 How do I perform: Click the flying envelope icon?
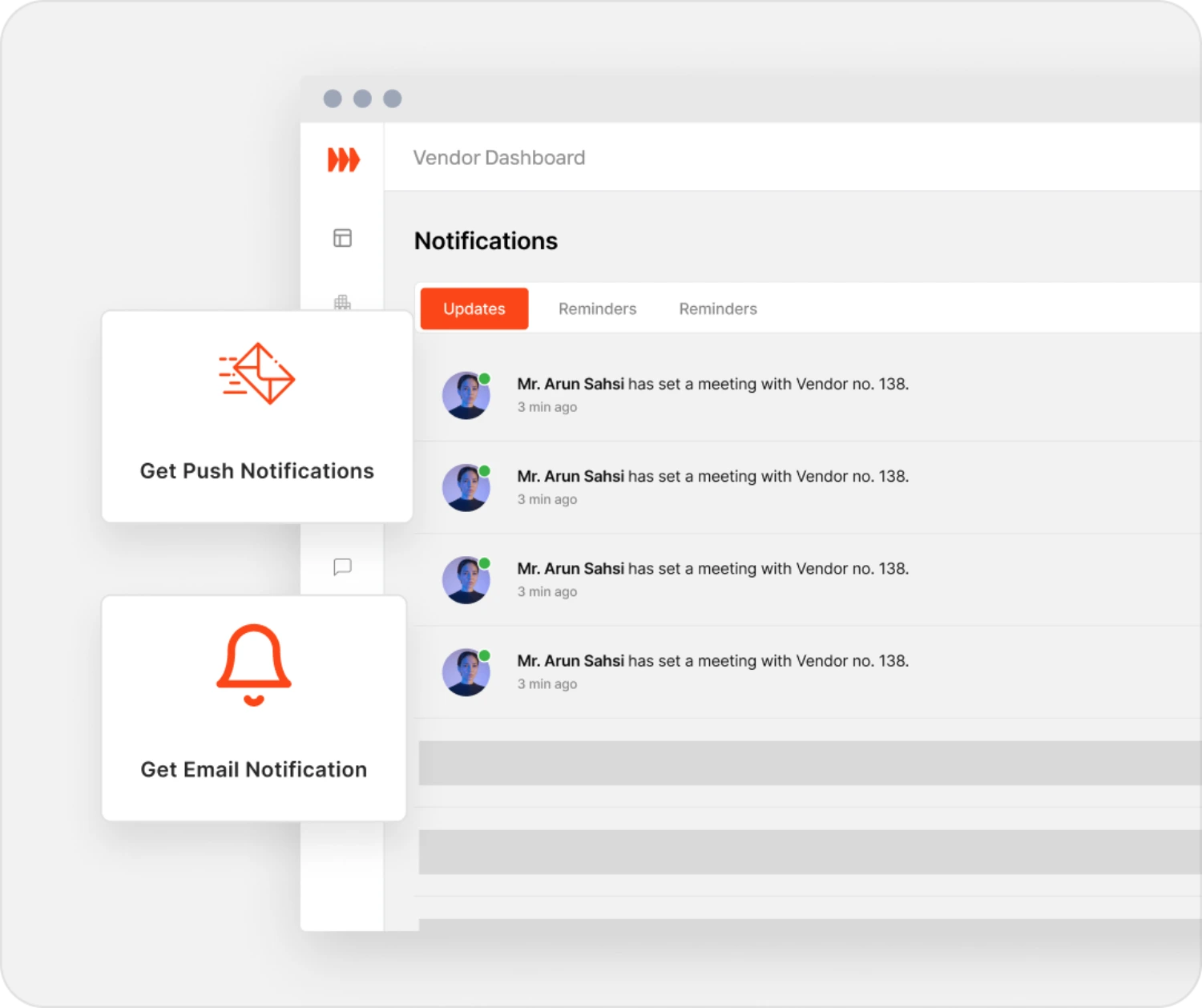(257, 374)
